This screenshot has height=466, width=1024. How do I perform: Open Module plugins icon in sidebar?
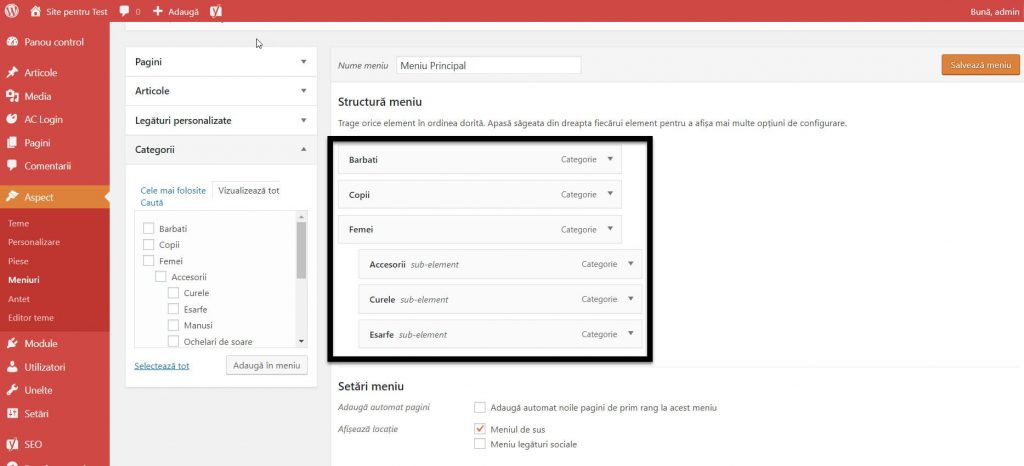click(x=12, y=343)
